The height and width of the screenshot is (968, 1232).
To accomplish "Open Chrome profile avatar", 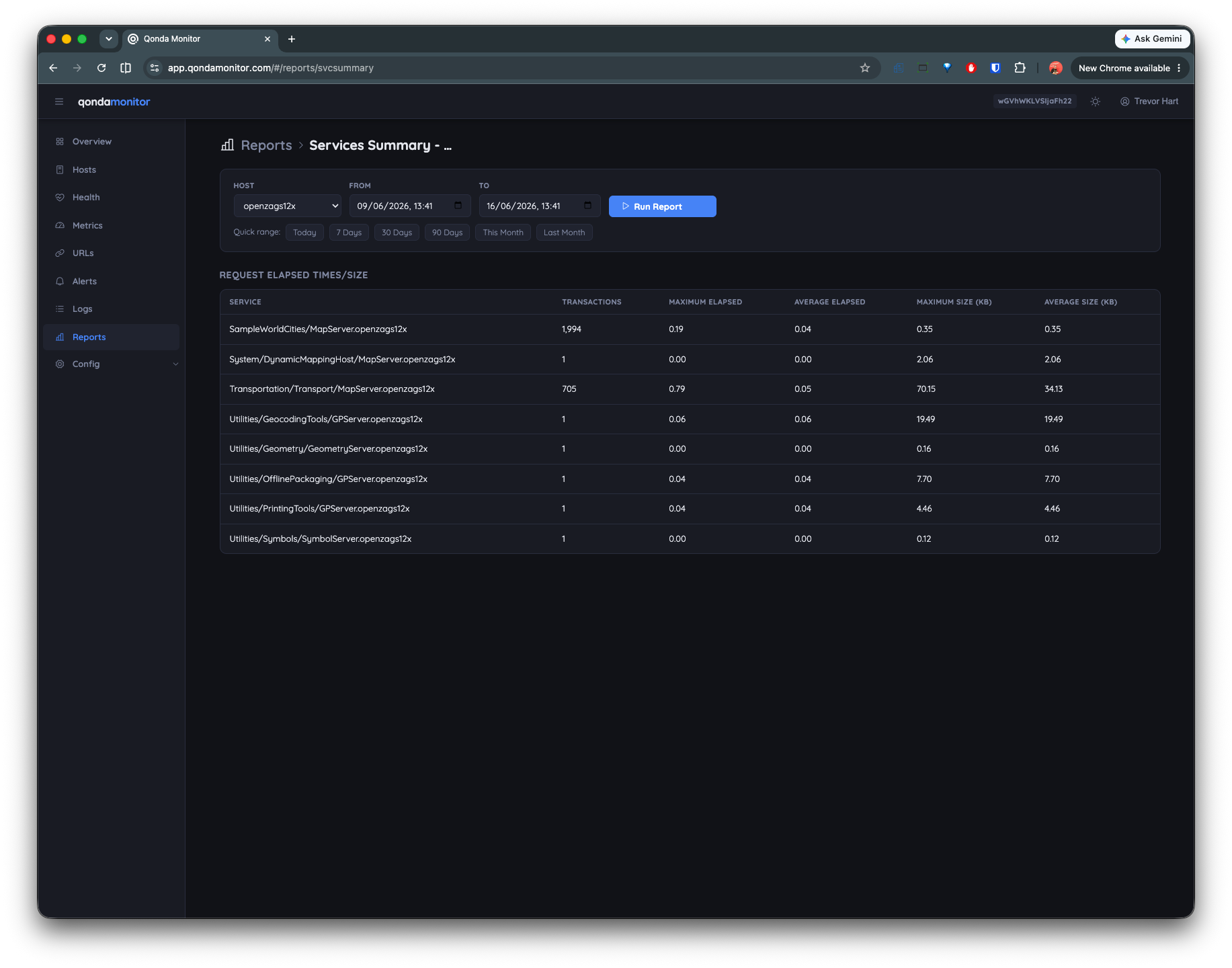I will [1055, 68].
